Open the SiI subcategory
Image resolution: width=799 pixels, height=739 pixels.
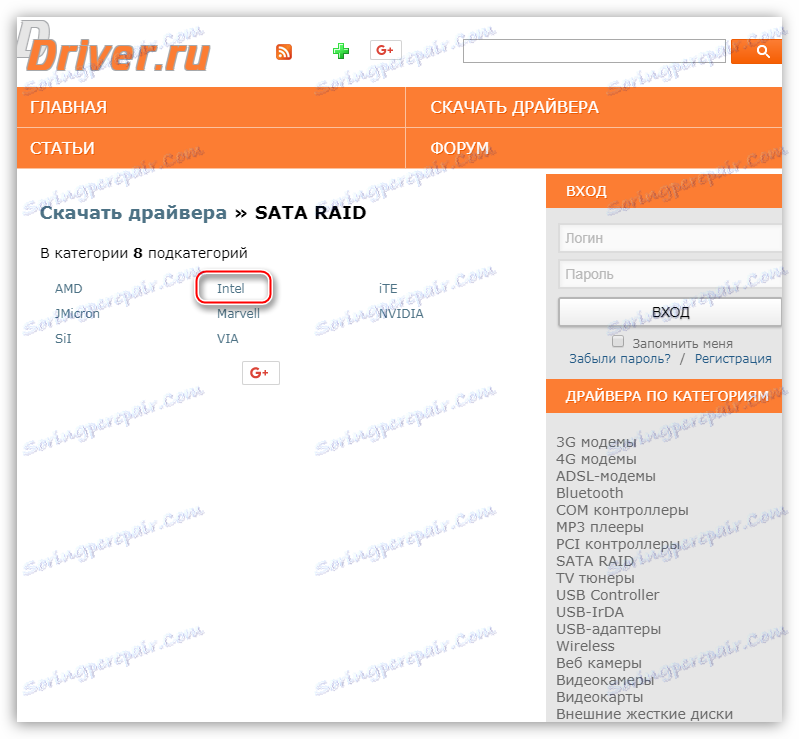(63, 338)
